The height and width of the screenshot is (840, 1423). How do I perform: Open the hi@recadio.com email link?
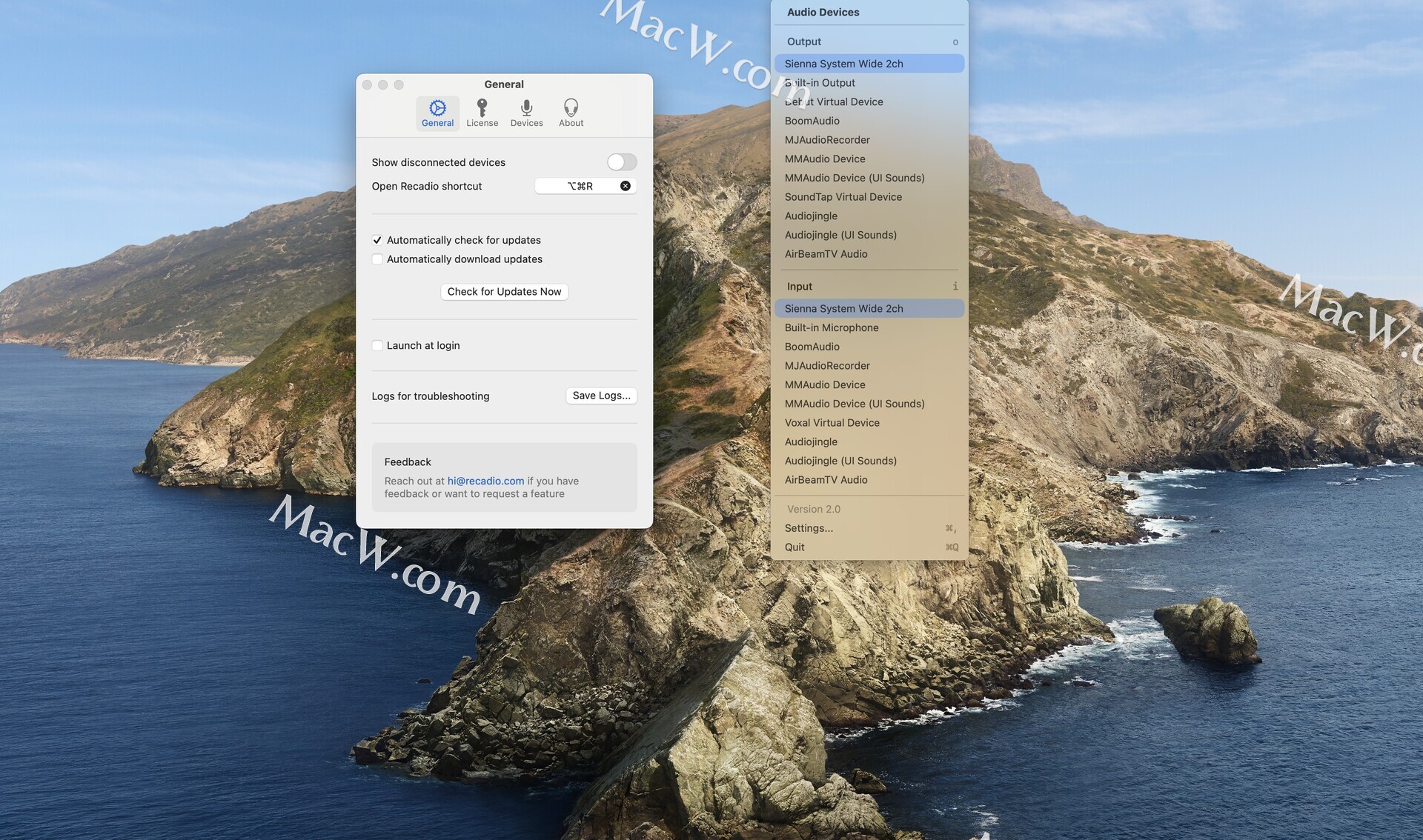pos(485,481)
